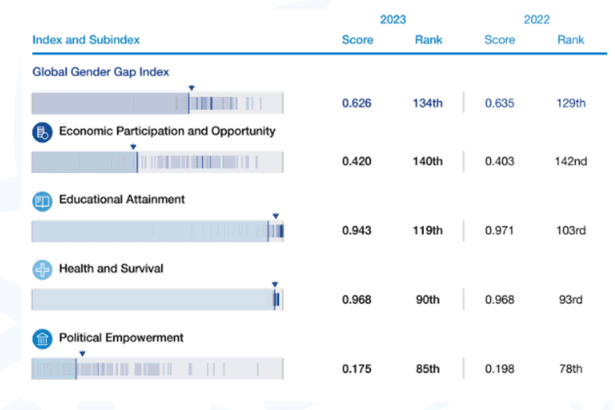Select the Educational Attainment book icon

[x=43, y=201]
